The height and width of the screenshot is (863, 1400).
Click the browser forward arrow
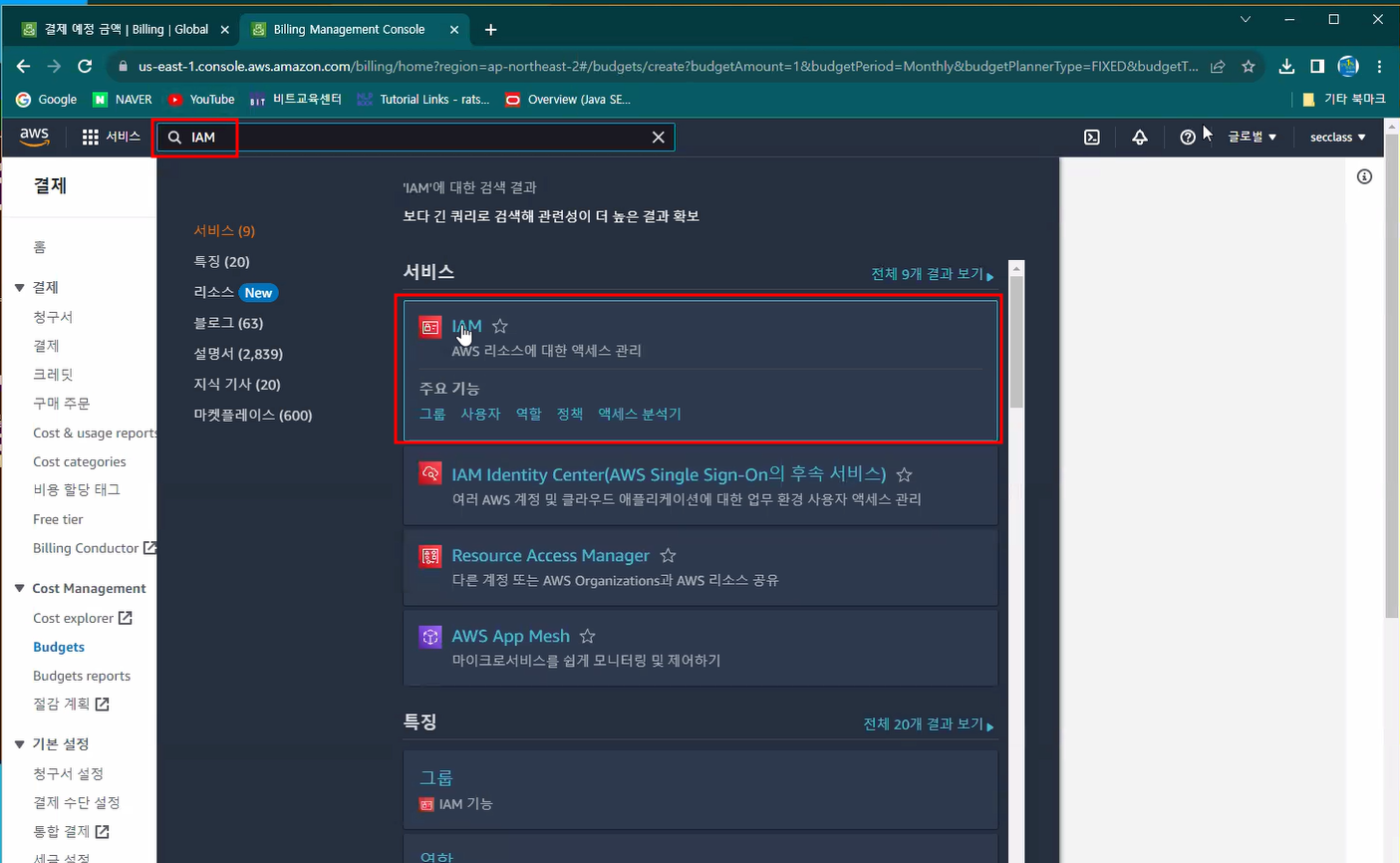click(54, 66)
